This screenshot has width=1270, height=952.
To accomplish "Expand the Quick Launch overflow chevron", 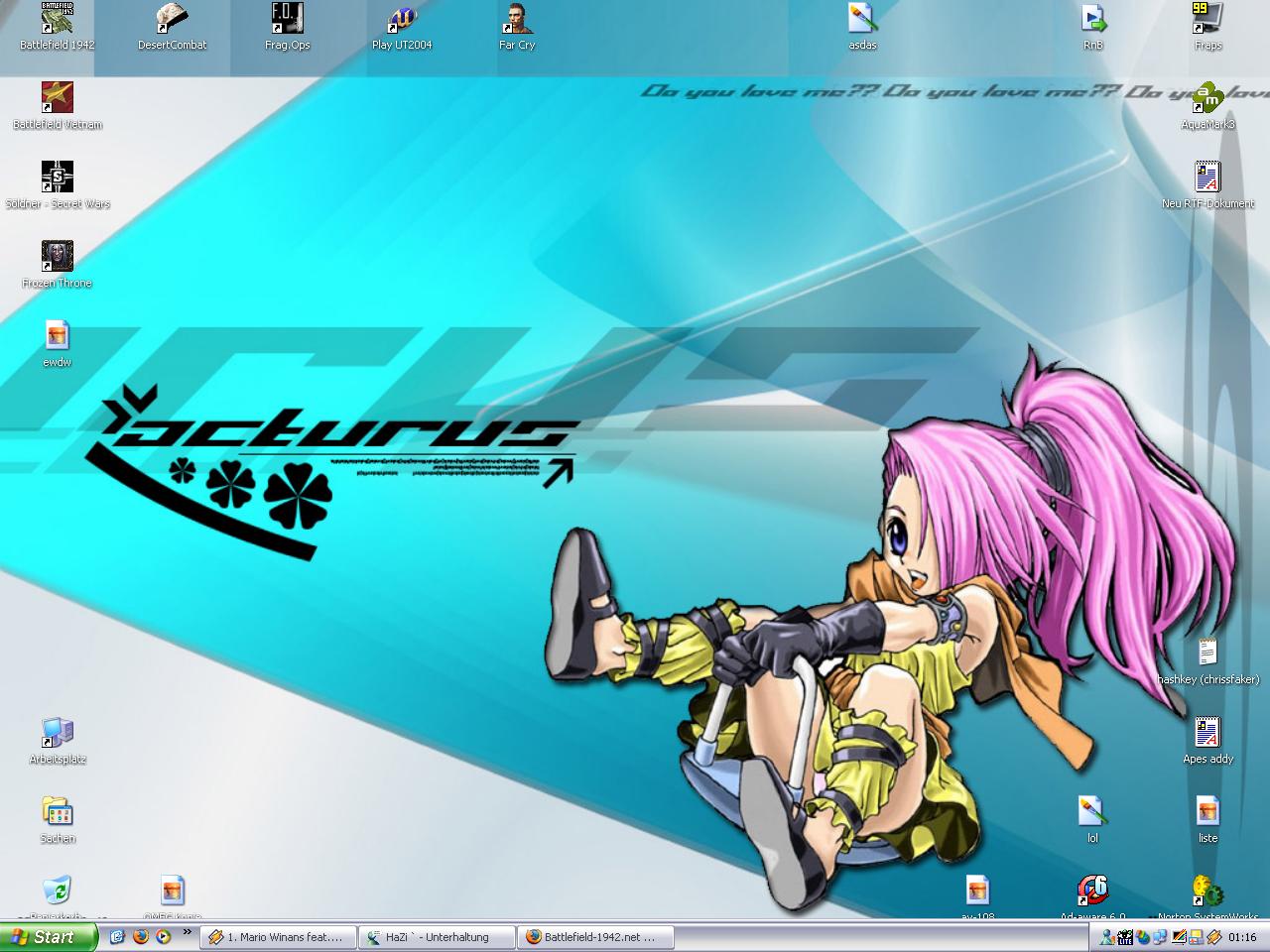I will click(187, 932).
